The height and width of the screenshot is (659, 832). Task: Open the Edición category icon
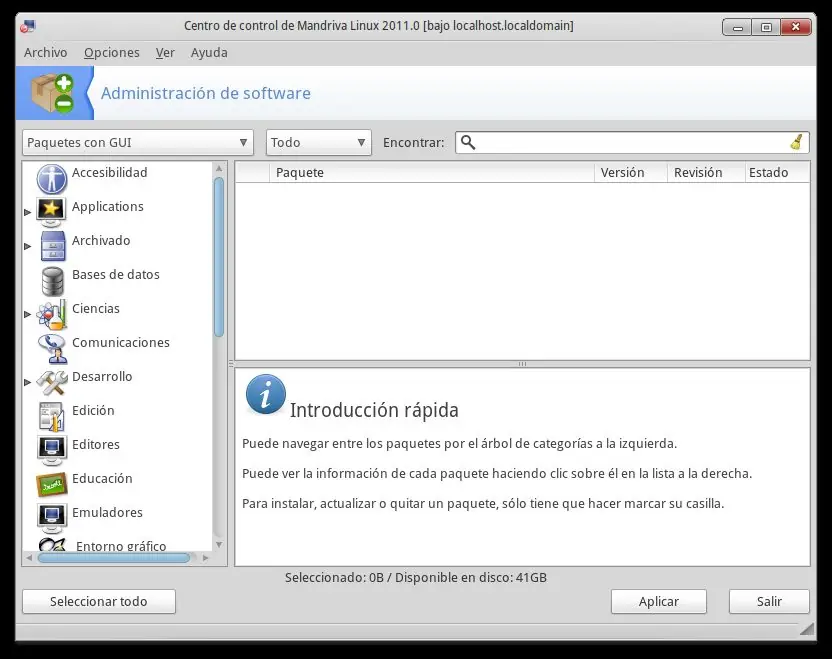click(x=51, y=410)
